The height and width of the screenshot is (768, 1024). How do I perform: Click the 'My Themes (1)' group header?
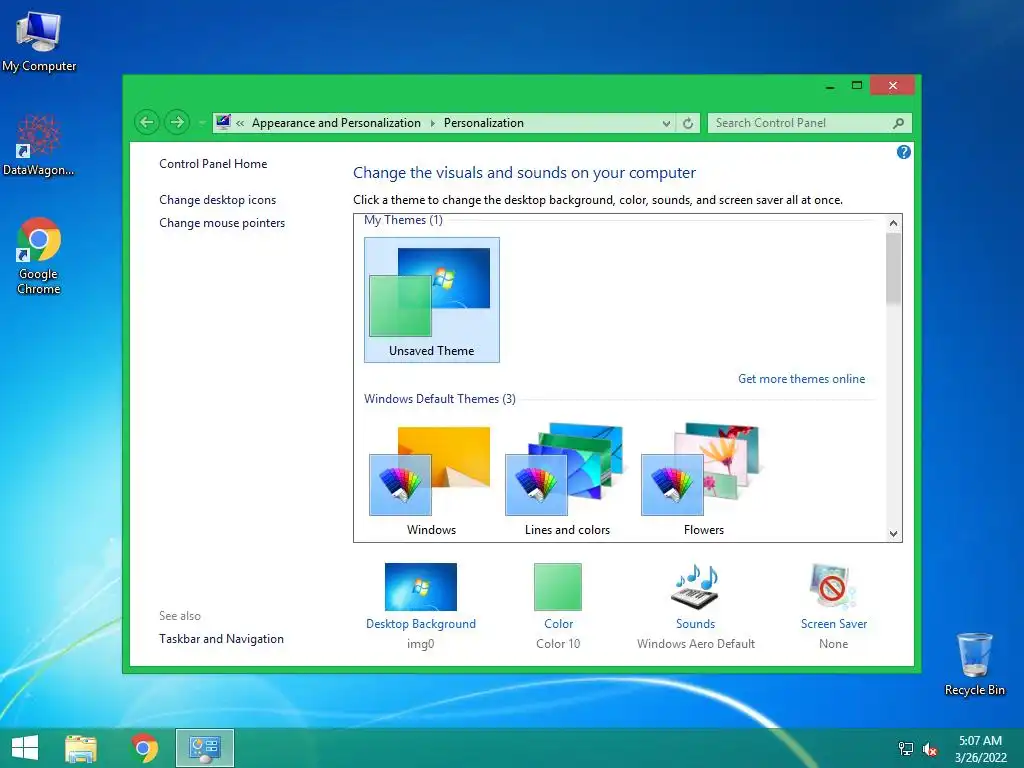click(403, 220)
